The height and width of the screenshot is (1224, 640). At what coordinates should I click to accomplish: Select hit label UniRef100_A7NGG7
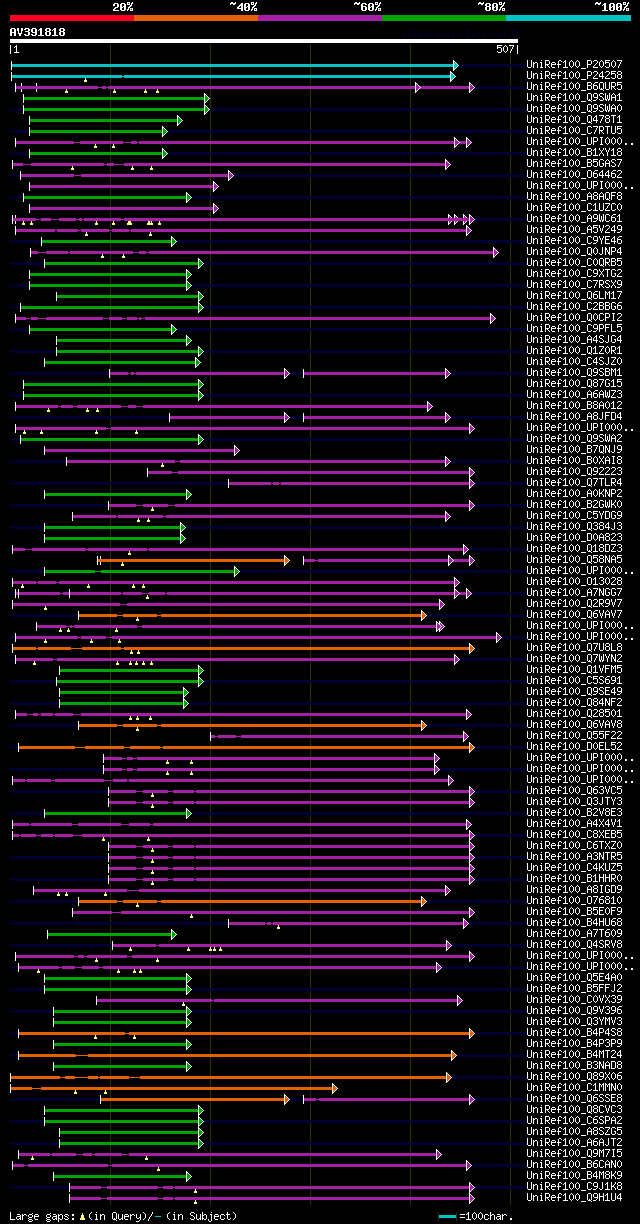pos(574,592)
